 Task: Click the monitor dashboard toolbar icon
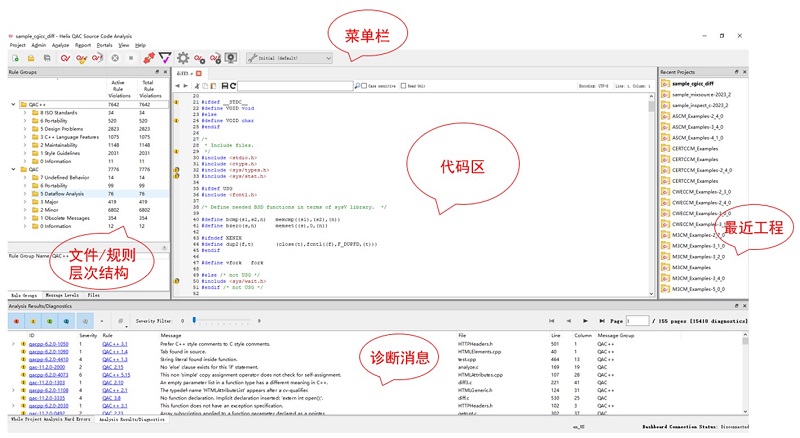[x=231, y=58]
